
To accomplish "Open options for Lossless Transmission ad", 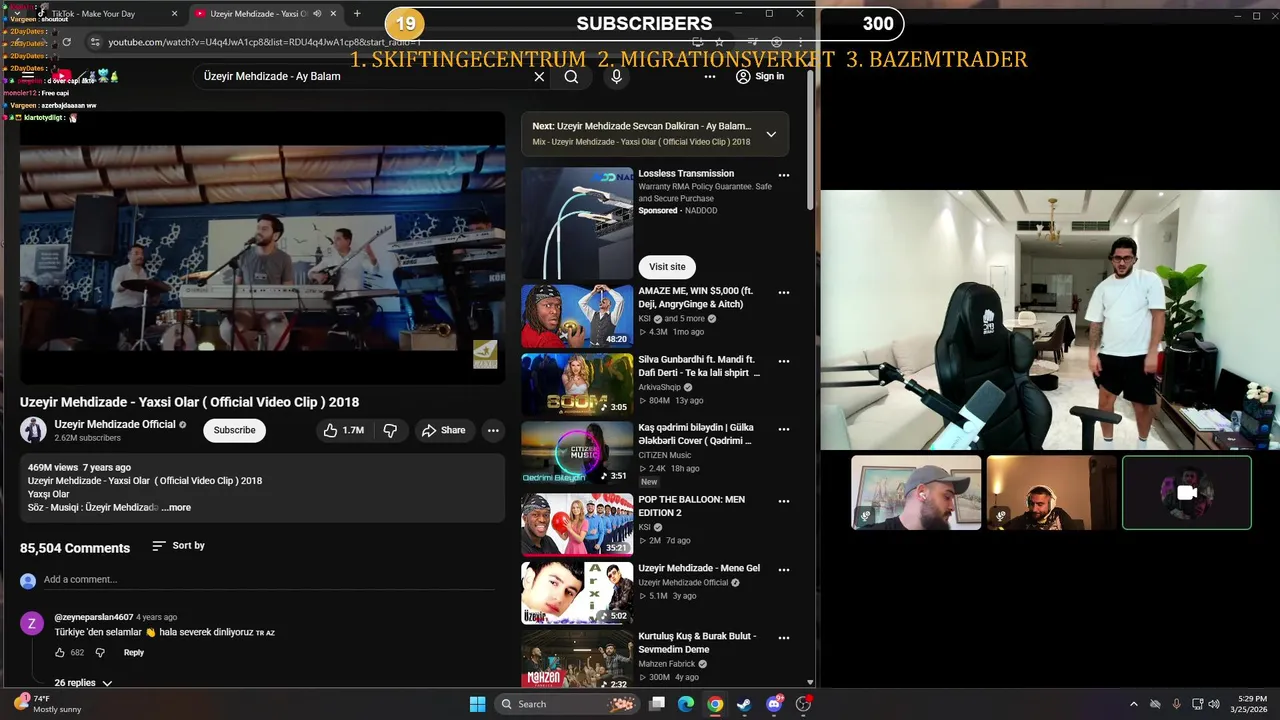I will tap(784, 175).
